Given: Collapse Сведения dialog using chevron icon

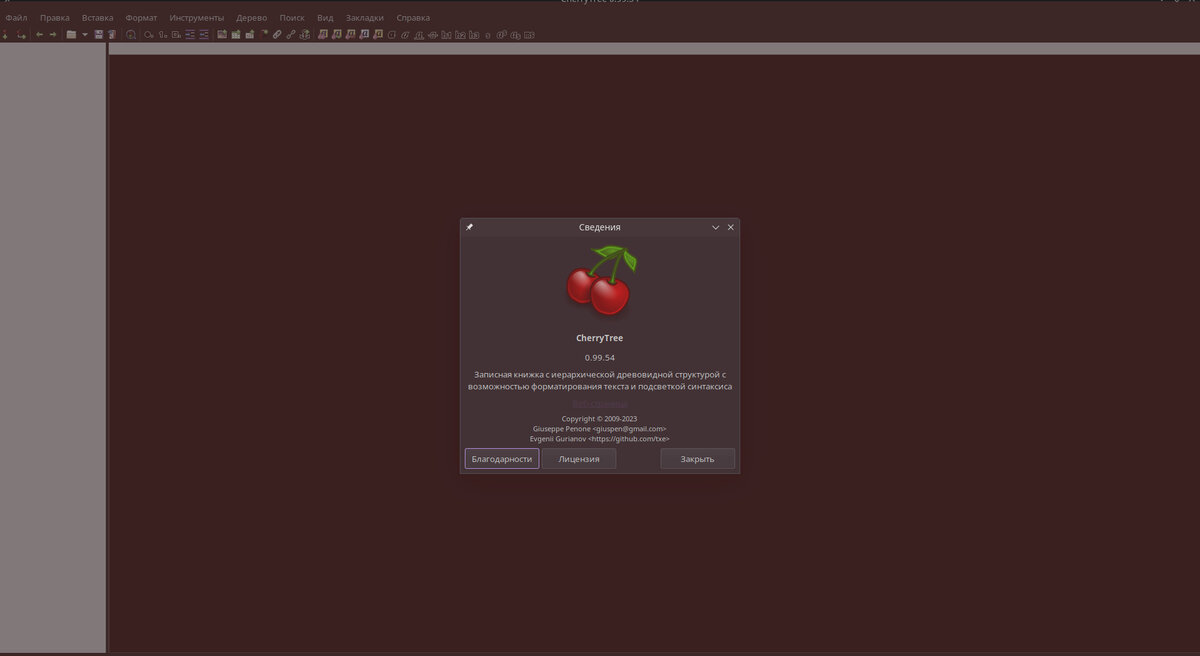Looking at the screenshot, I should (x=715, y=227).
